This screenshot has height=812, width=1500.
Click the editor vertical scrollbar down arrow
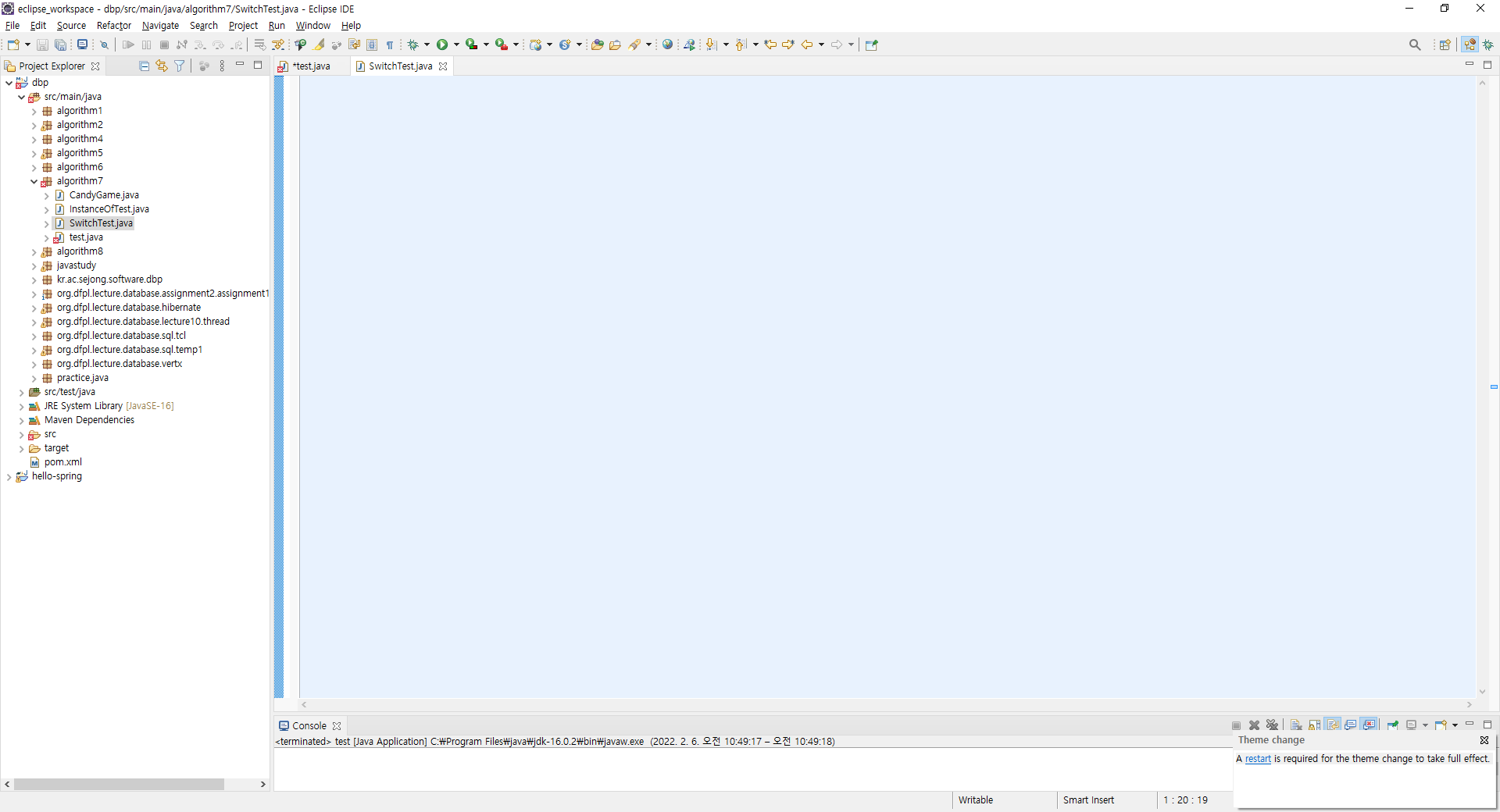point(1482,692)
